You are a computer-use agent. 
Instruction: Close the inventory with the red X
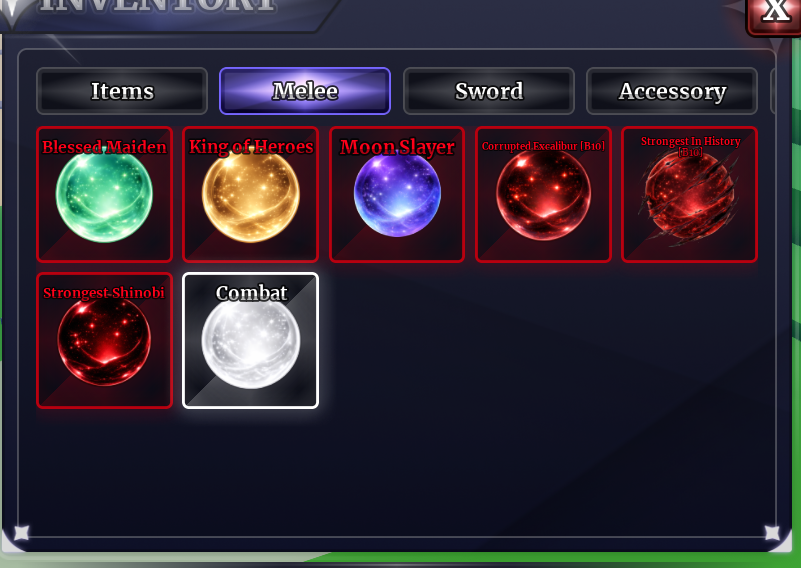tap(774, 14)
